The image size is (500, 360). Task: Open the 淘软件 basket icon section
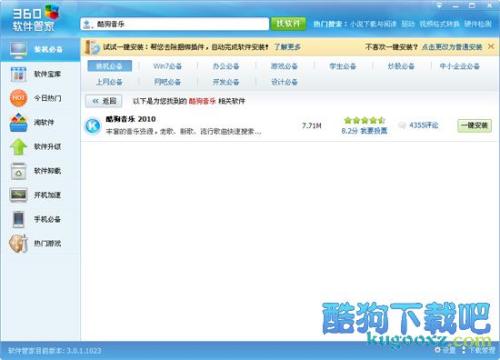[x=40, y=122]
